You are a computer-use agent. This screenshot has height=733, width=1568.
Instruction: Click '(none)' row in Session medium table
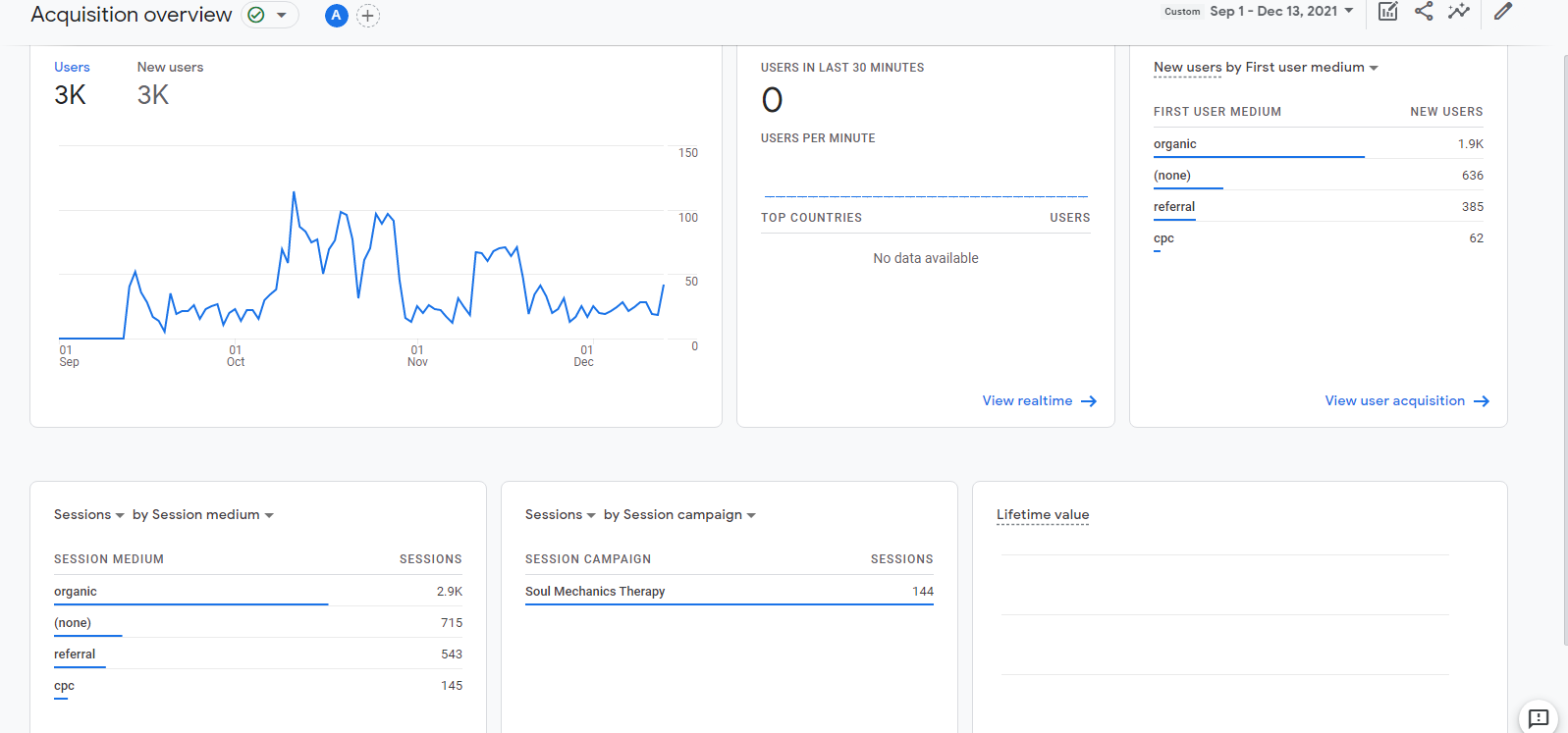coord(257,622)
